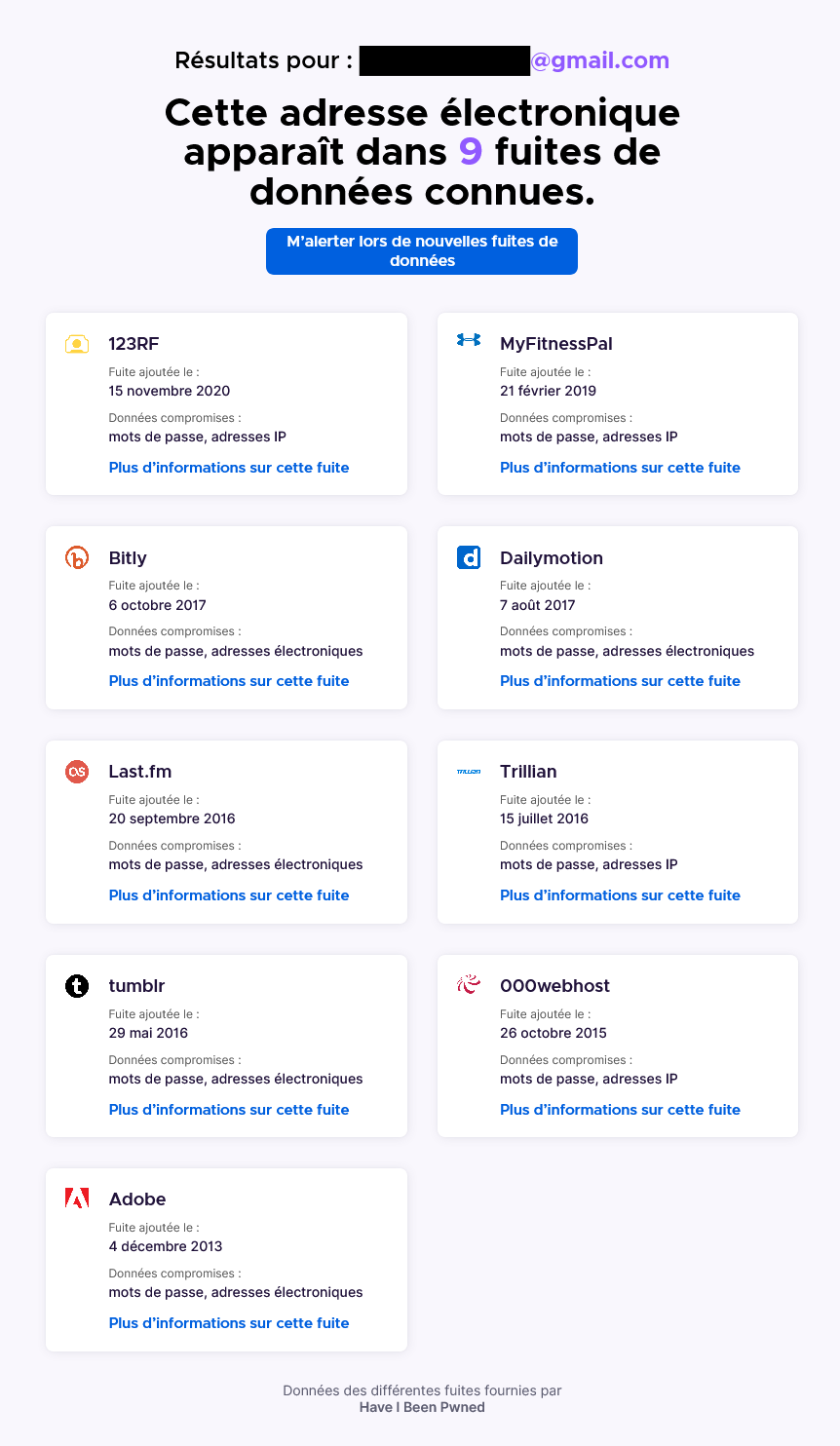This screenshot has width=840, height=1446.
Task: Open more info link for Last.fm breach
Action: pos(229,895)
